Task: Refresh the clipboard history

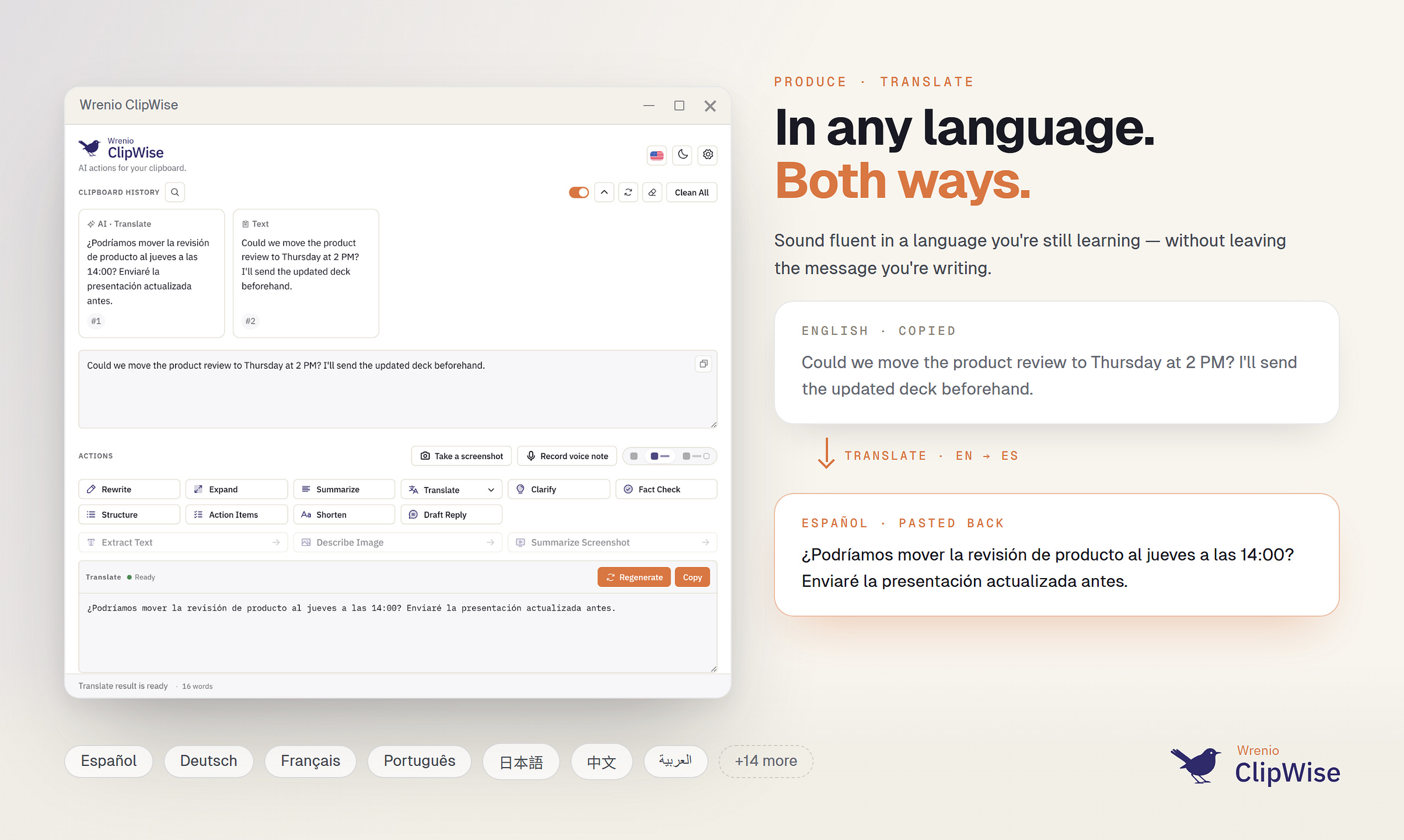Action: (x=628, y=192)
